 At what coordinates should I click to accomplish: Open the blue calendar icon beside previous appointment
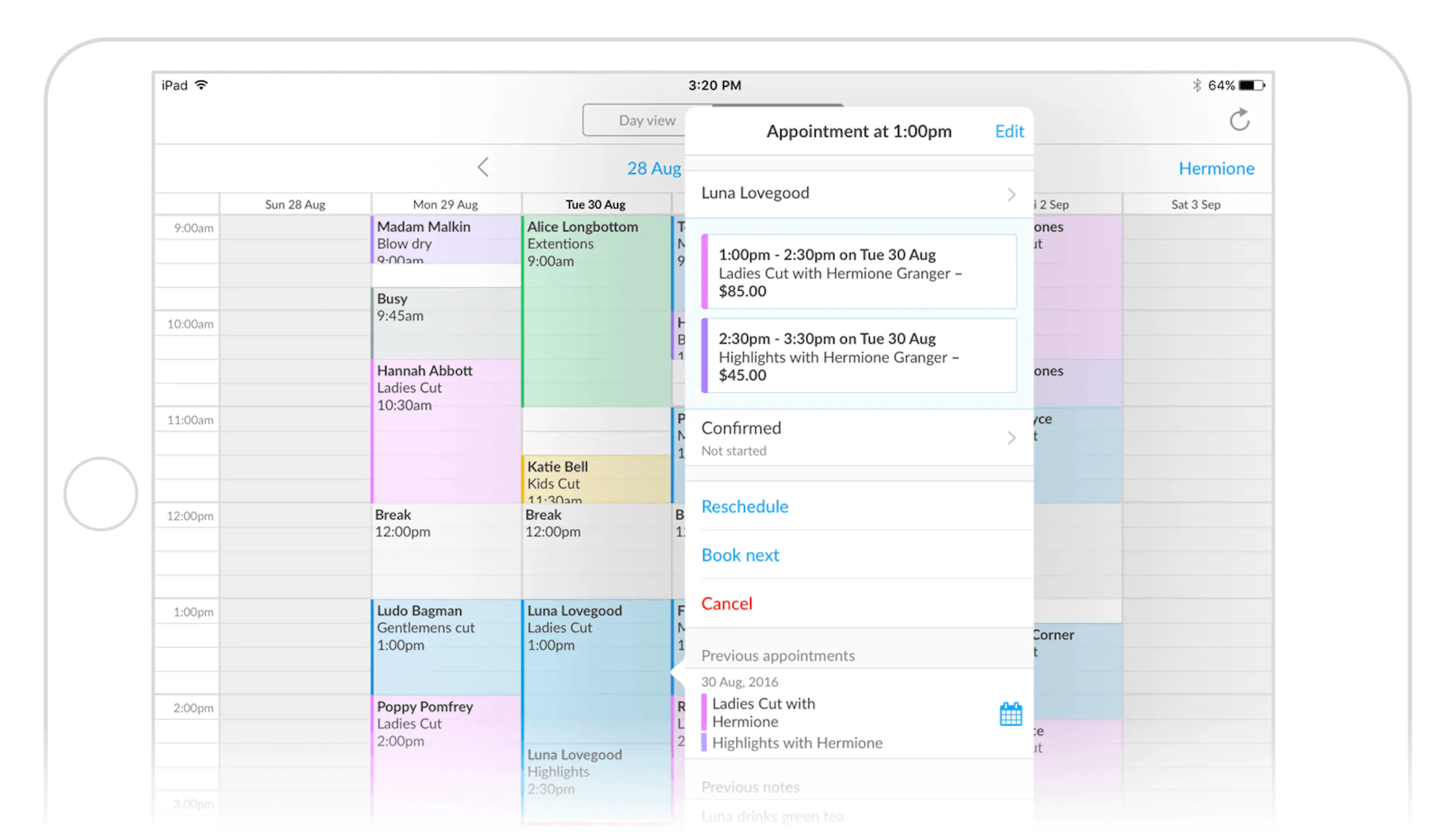tap(1010, 714)
